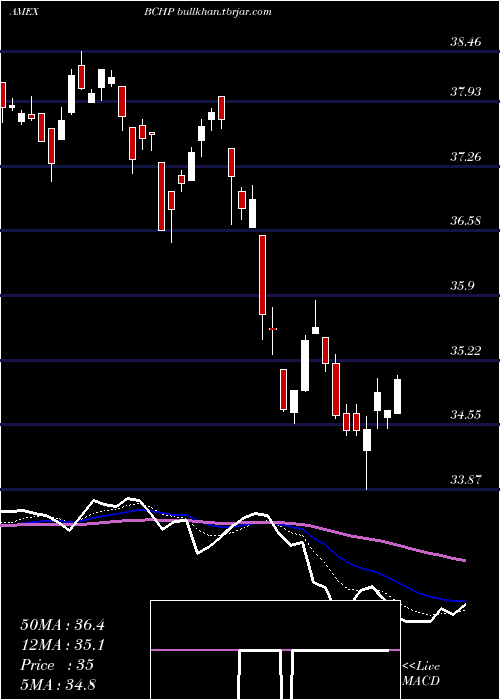
Task: Click the 50MA : 36.4 readout
Action: coord(62,625)
